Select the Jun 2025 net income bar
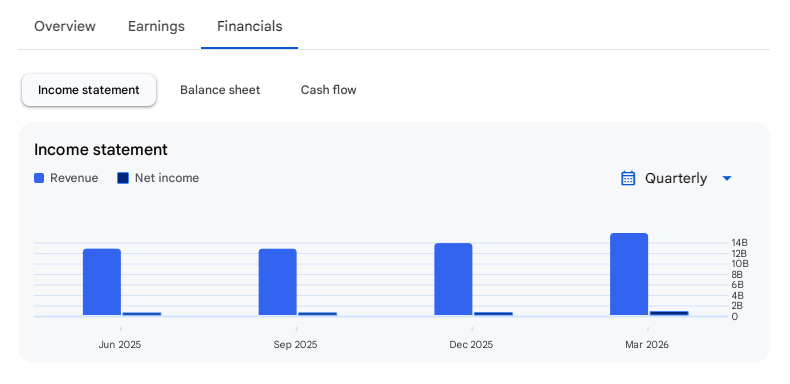This screenshot has width=790, height=384. (x=142, y=314)
